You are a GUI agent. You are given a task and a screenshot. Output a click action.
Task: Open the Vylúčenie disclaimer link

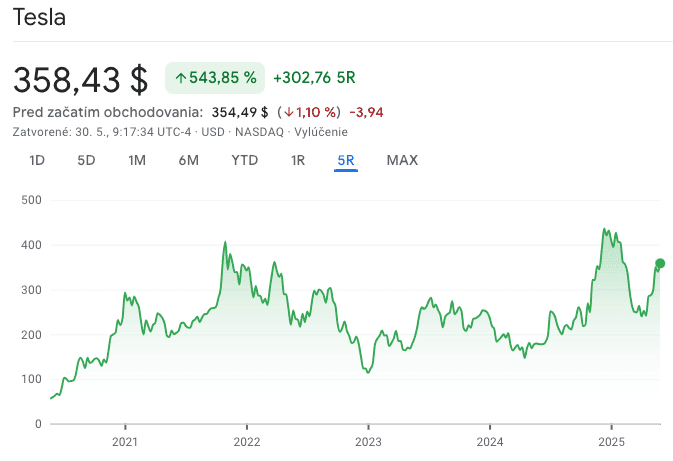click(322, 132)
